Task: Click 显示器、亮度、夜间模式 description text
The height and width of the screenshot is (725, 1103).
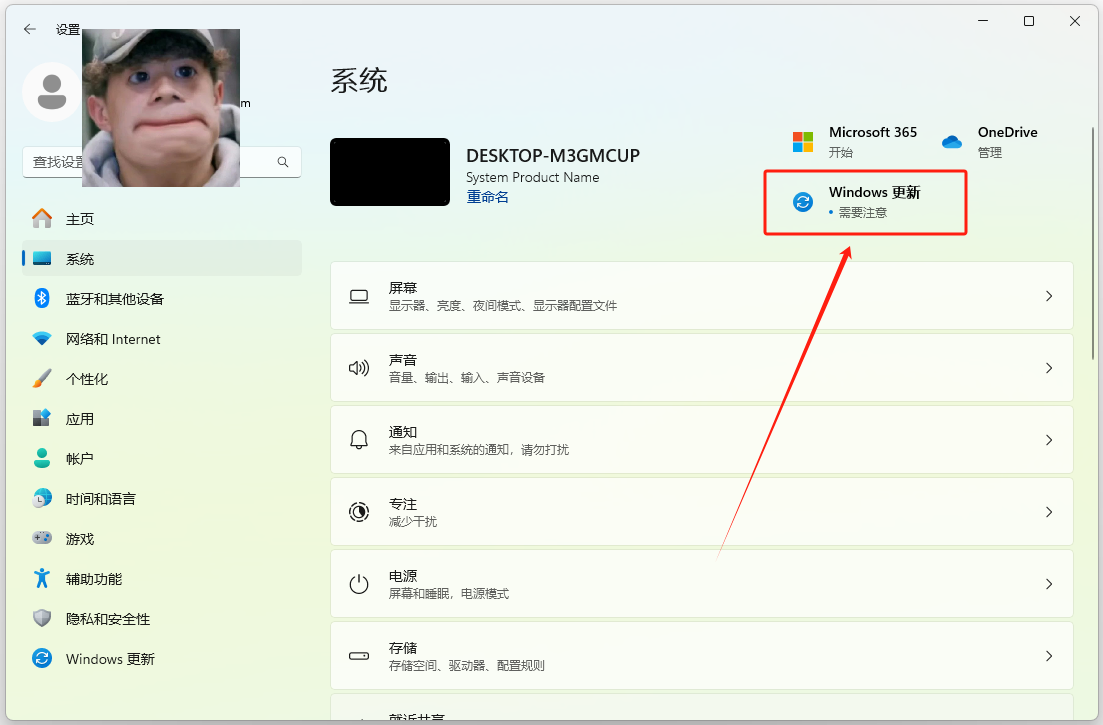Action: click(503, 306)
